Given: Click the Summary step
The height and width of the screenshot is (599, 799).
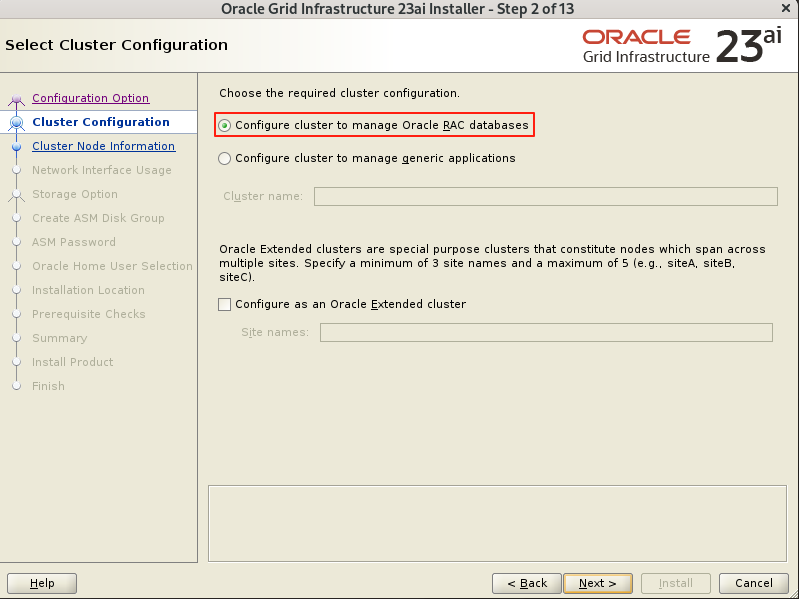Looking at the screenshot, I should (59, 338).
